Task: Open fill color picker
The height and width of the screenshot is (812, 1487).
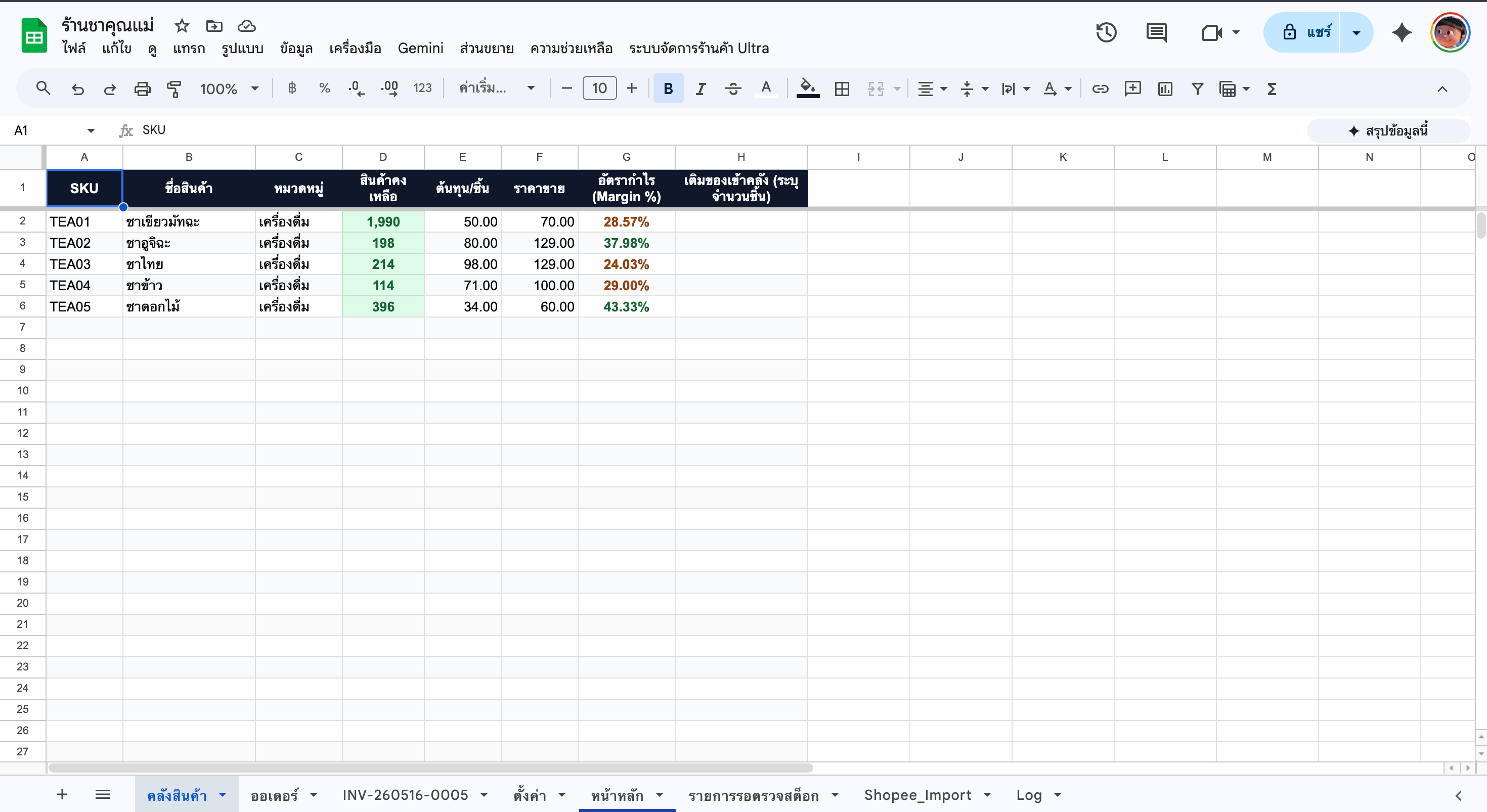Action: (808, 88)
